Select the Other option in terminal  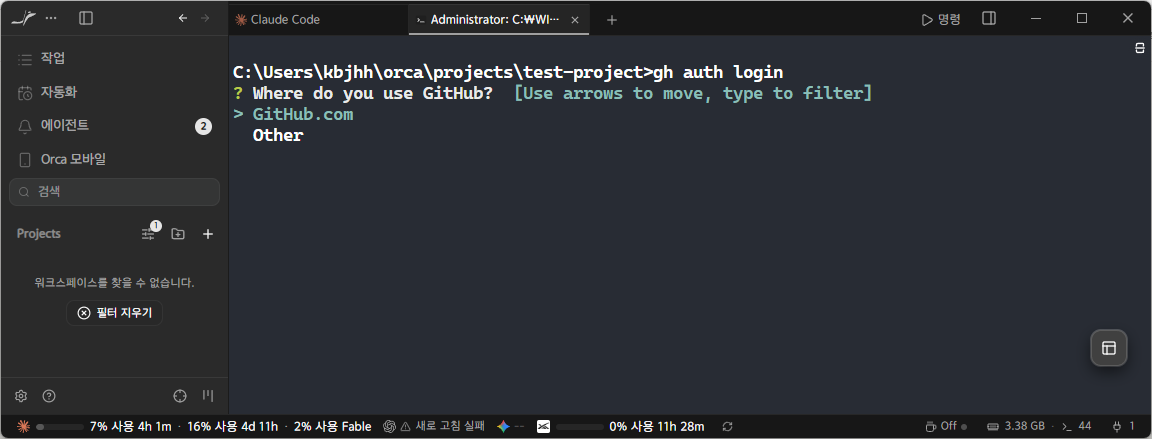(x=278, y=136)
